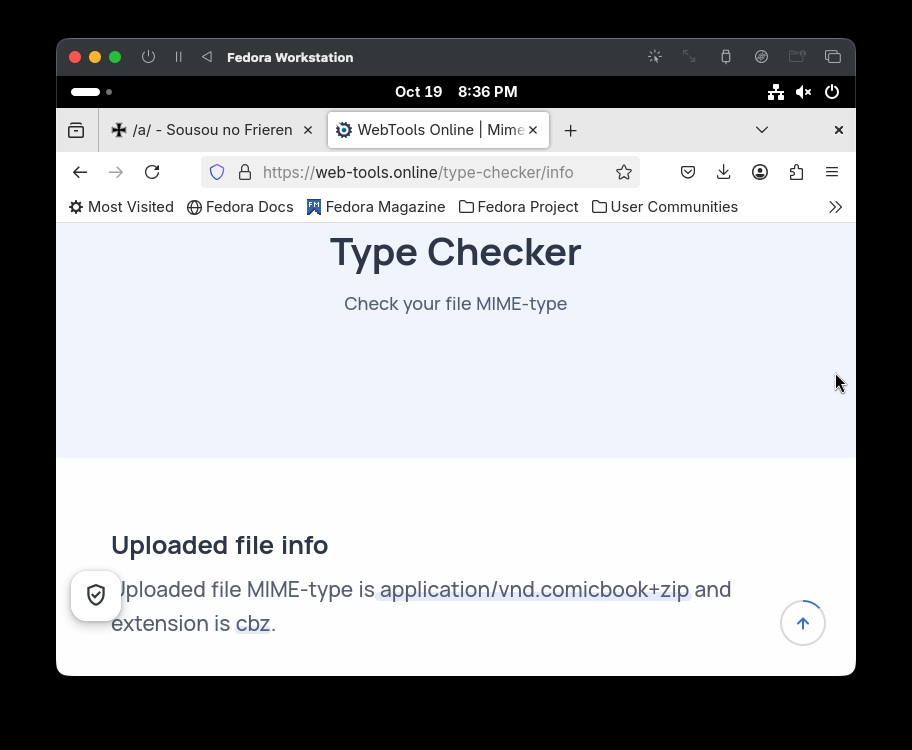The width and height of the screenshot is (912, 750).
Task: Click the Save to Pocket icon
Action: pyautogui.click(x=688, y=172)
